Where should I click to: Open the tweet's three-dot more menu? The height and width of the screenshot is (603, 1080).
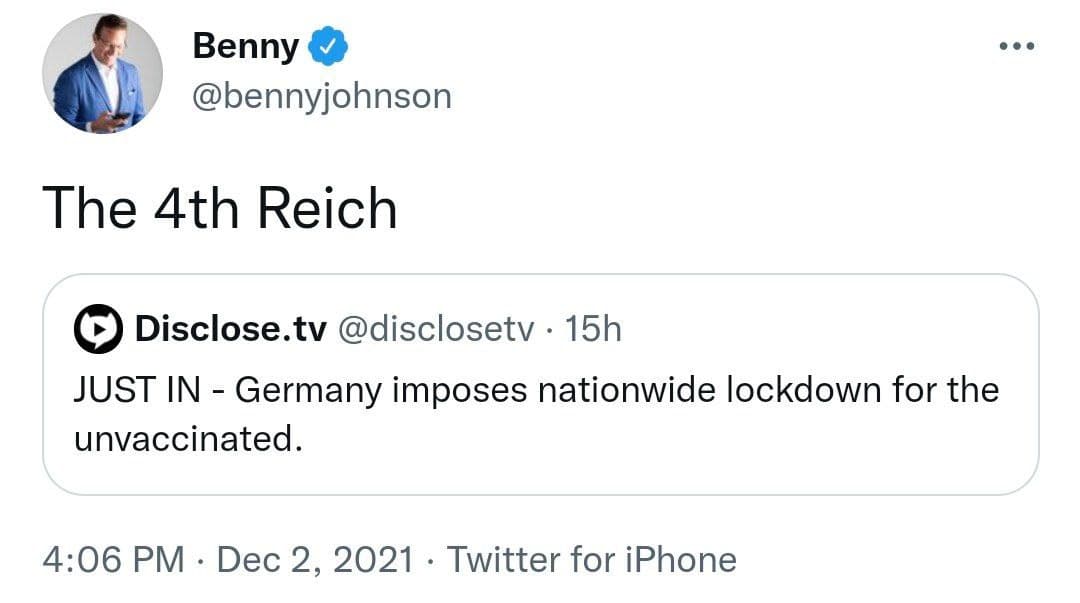point(1016,47)
